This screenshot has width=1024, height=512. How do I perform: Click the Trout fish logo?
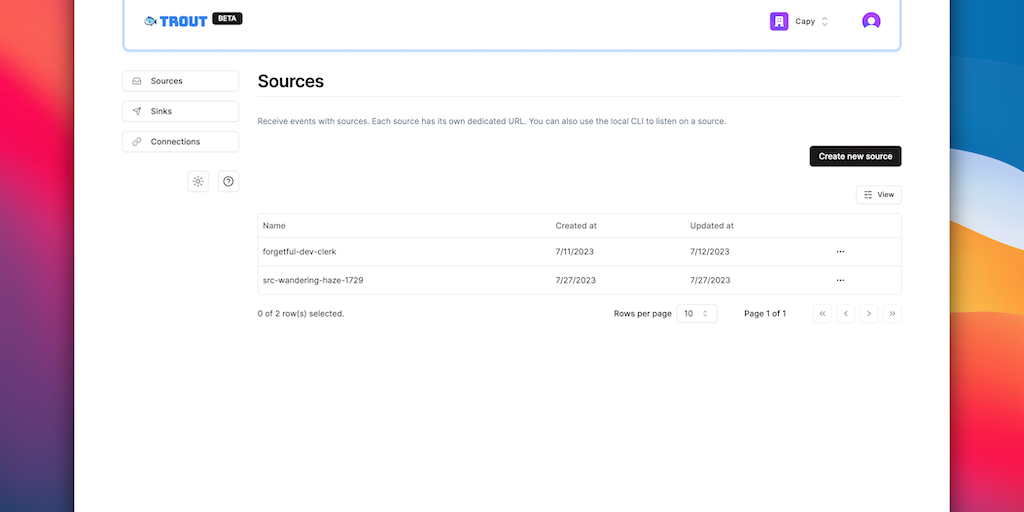(x=151, y=21)
